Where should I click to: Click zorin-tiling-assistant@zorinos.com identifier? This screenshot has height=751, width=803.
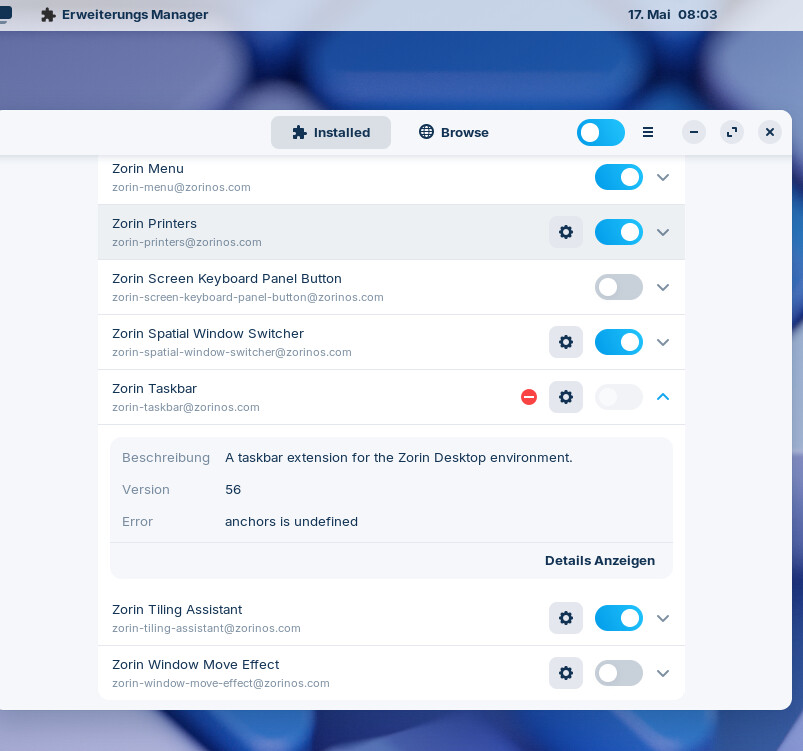pos(206,629)
